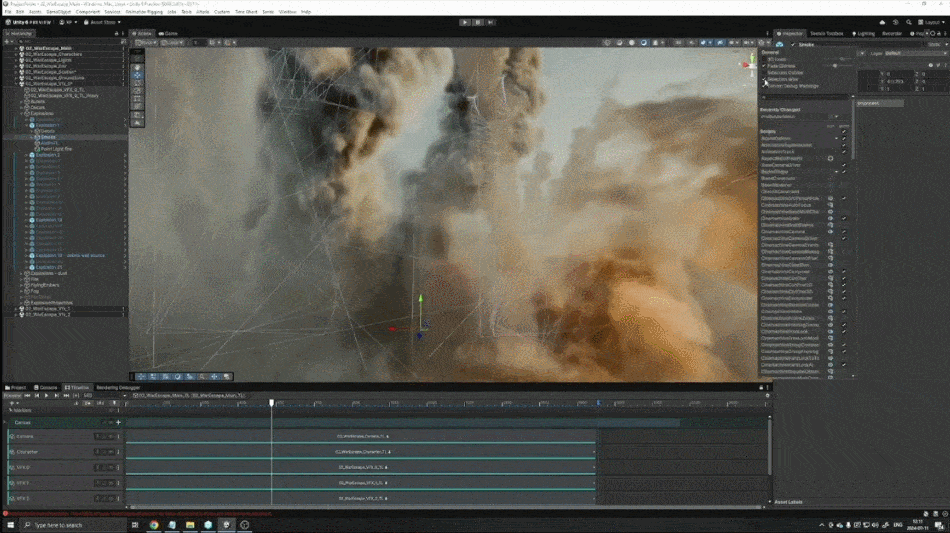Step to next frame in Timeline
Viewport: 950px width, 533px height.
click(x=56, y=396)
